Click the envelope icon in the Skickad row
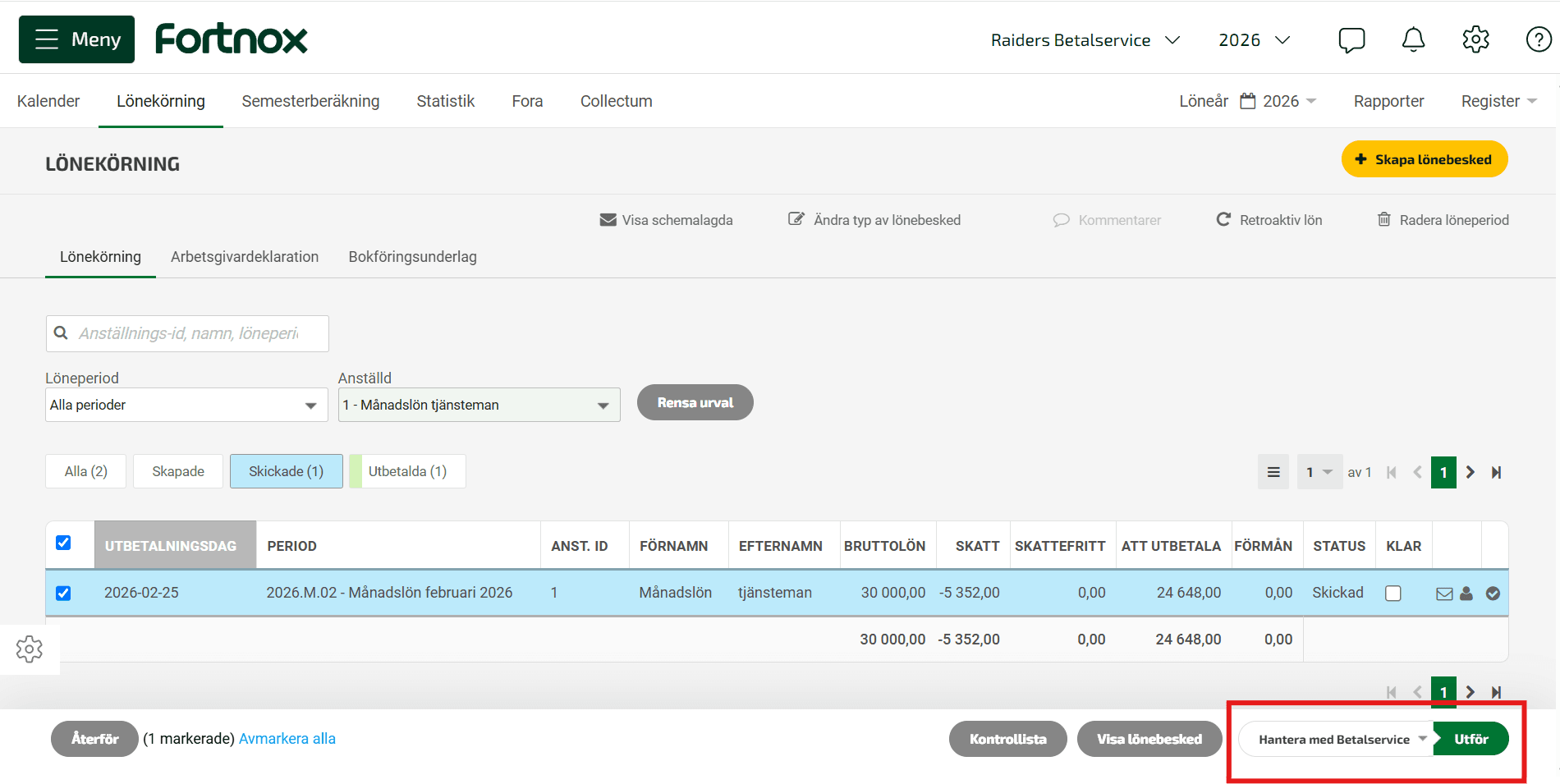 [x=1444, y=594]
